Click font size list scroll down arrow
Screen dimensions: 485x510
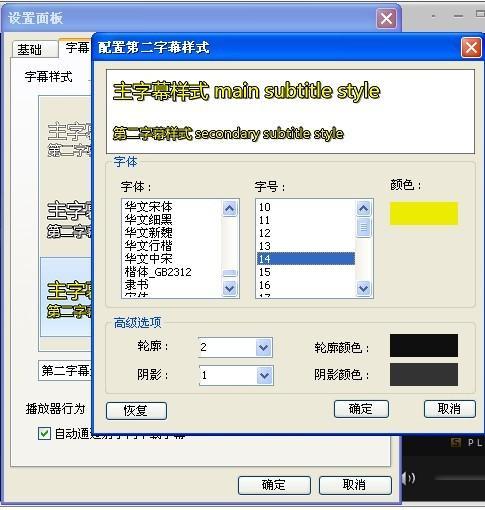click(x=363, y=288)
